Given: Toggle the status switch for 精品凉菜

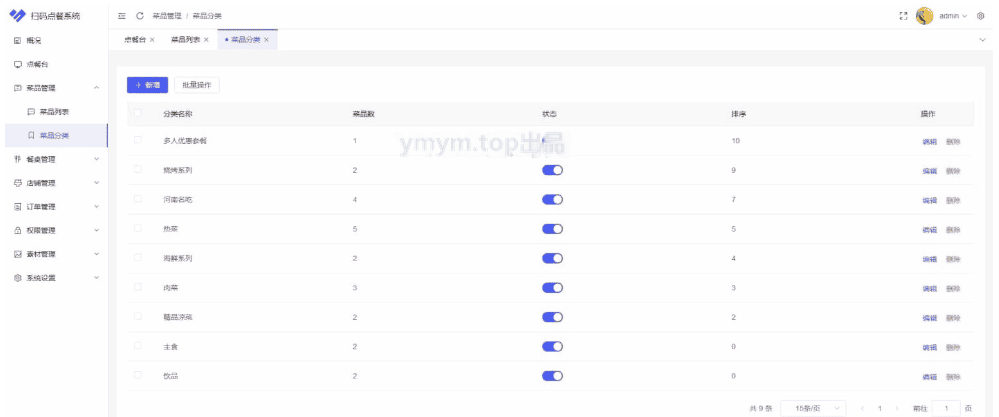Looking at the screenshot, I should (552, 317).
